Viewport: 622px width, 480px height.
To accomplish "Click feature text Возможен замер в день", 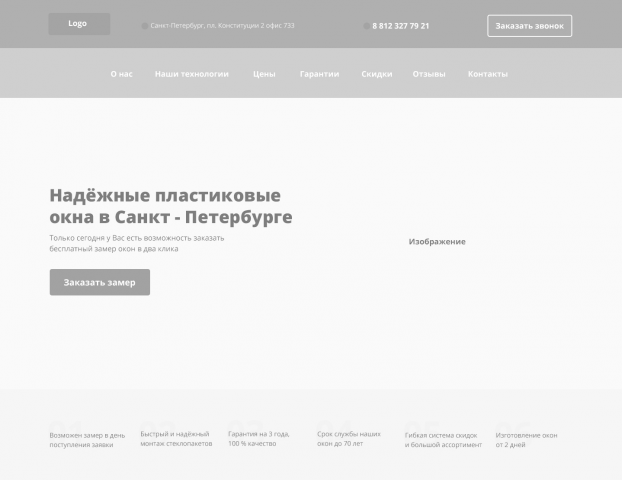I will coord(87,440).
